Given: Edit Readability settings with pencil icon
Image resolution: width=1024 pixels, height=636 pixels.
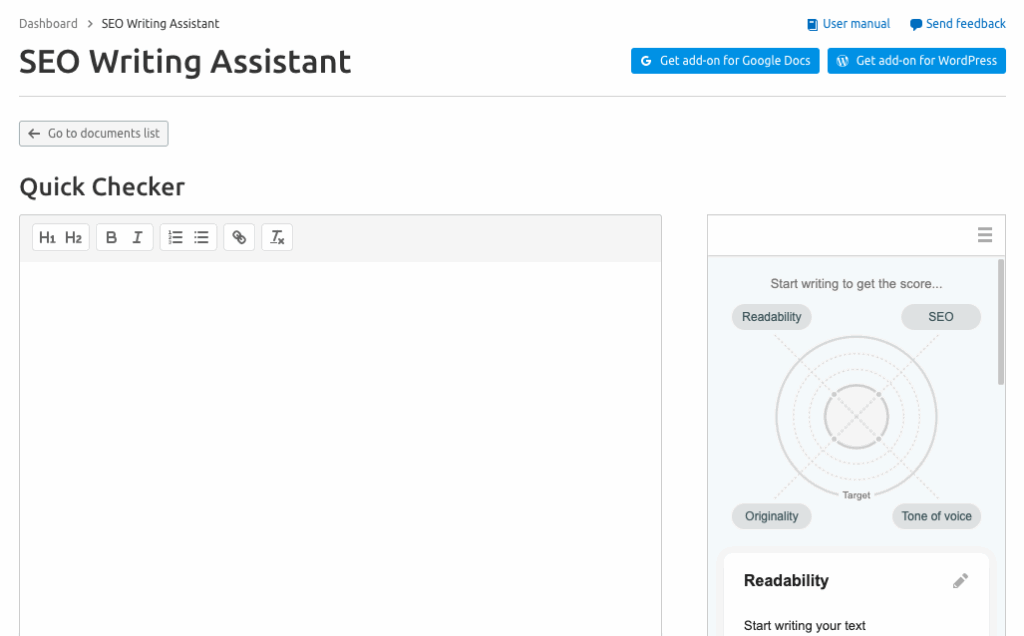Looking at the screenshot, I should 960,581.
